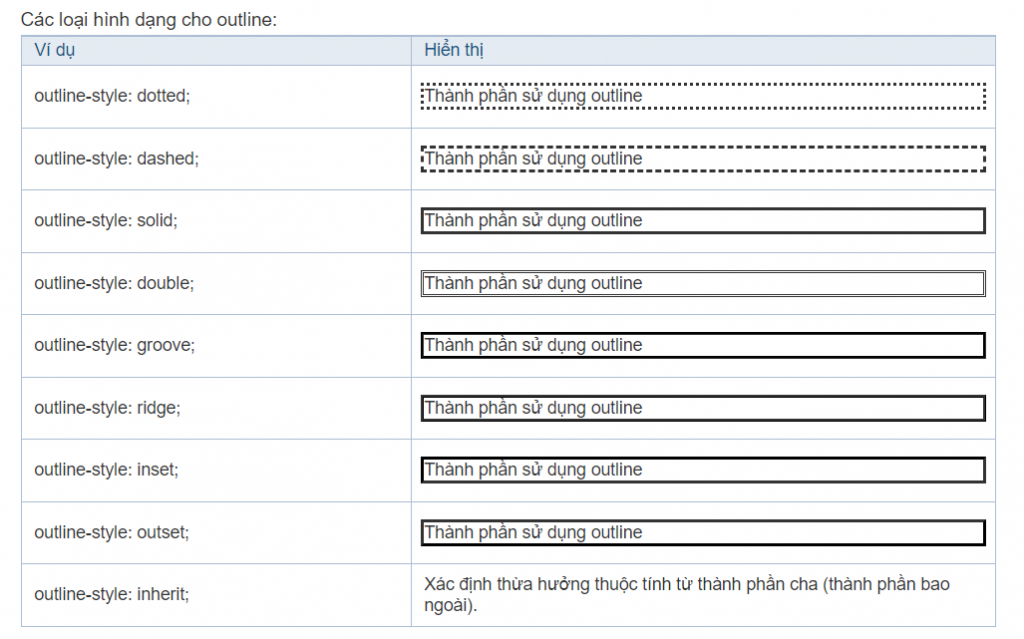Click the "outline-style: outset;" cell
Viewport: 1024px width, 639px height.
[x=111, y=532]
